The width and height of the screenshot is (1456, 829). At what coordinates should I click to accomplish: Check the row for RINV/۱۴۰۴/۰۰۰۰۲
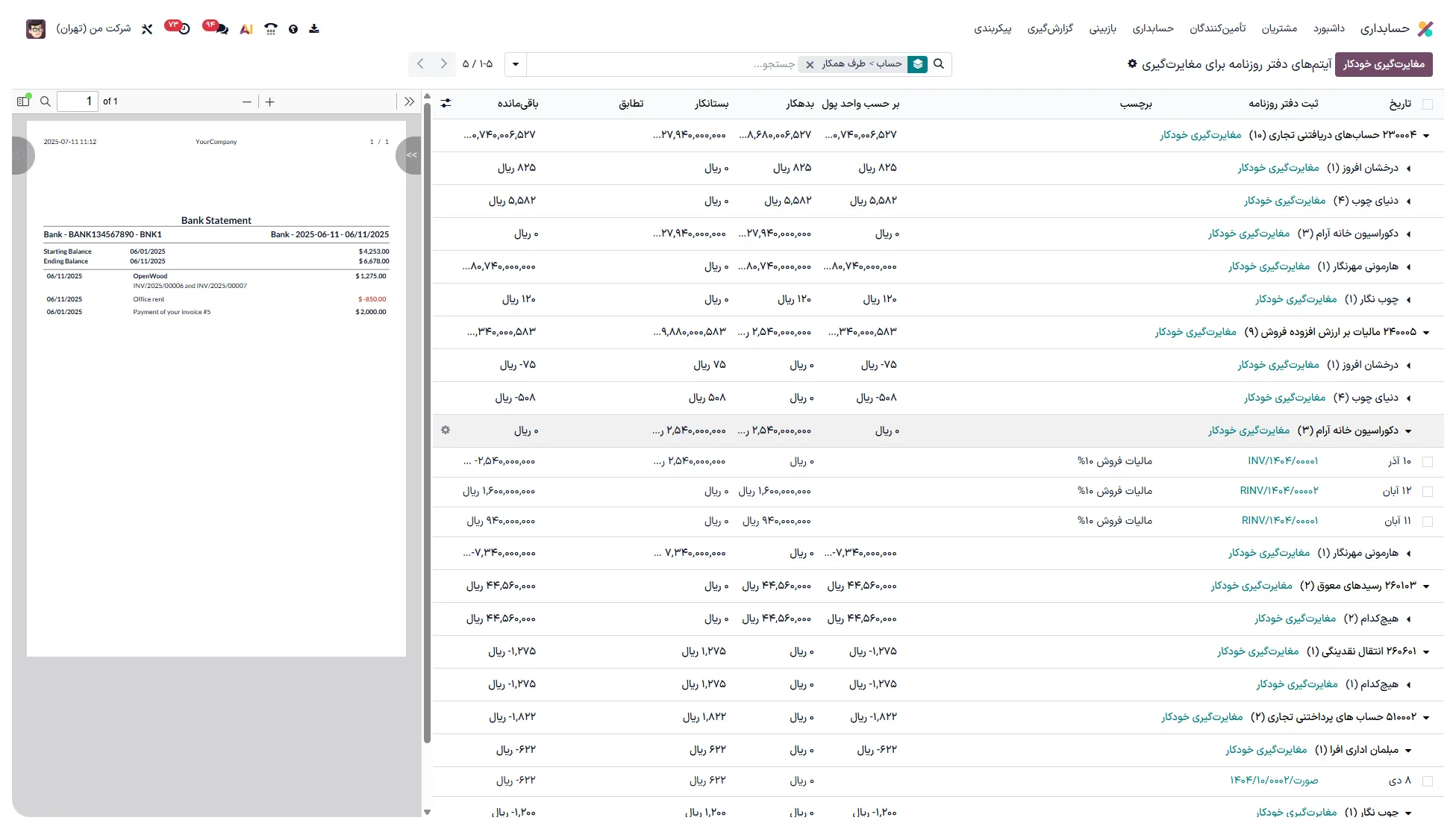pyautogui.click(x=1427, y=492)
